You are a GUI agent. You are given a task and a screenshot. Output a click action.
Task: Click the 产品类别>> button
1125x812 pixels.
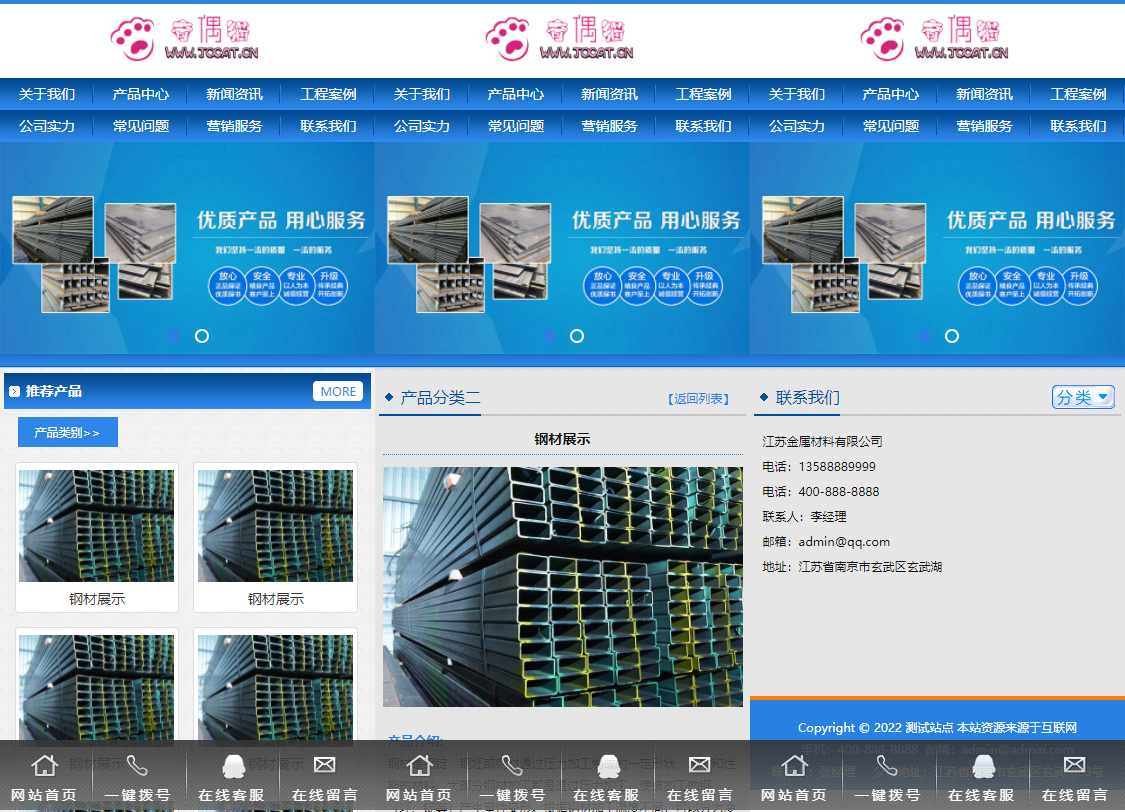(x=67, y=433)
